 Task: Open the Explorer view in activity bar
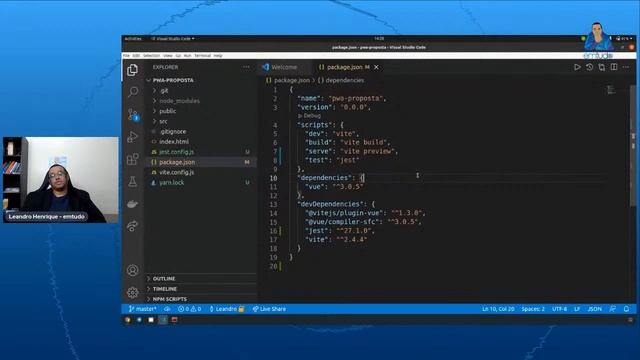[132, 70]
